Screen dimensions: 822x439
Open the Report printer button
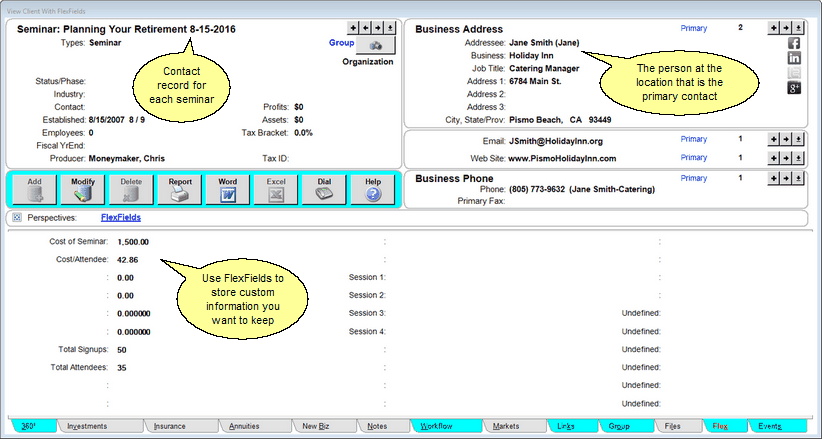tap(180, 189)
